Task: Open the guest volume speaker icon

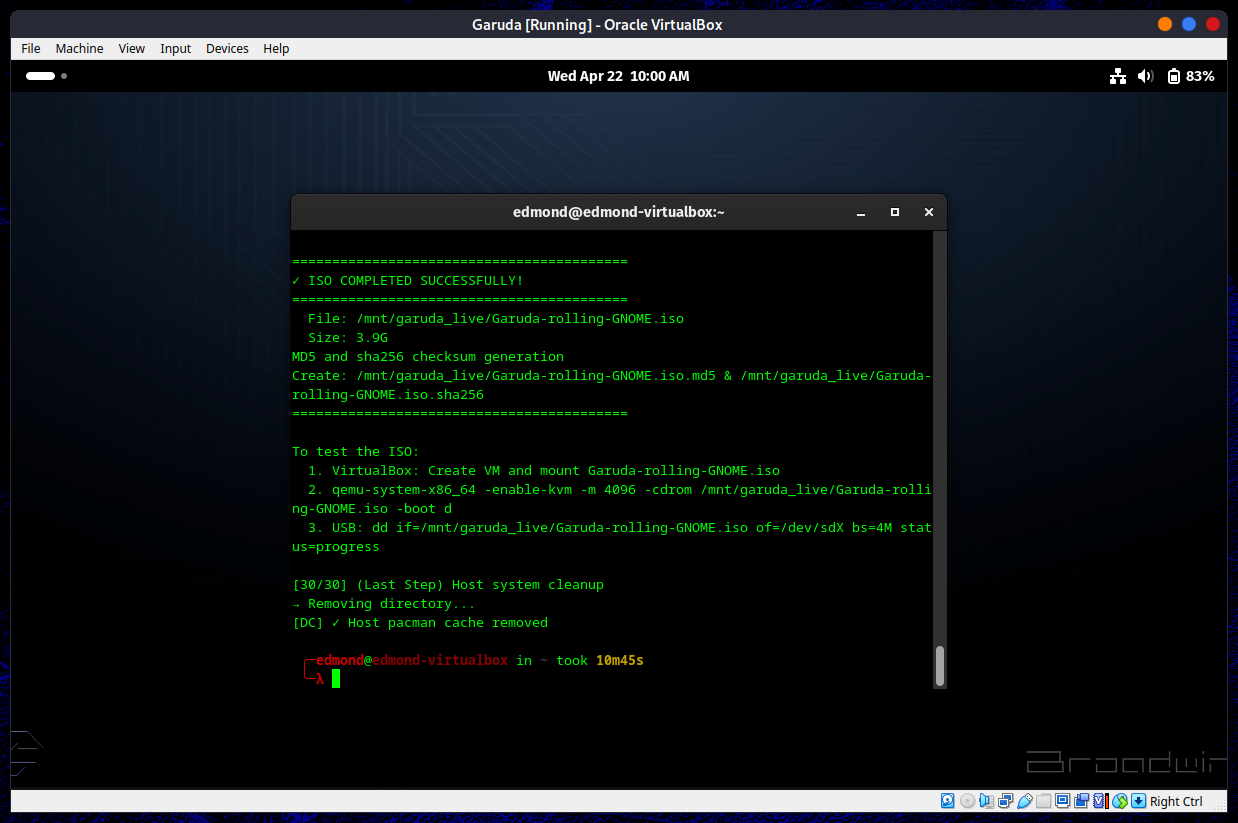Action: 1145,76
